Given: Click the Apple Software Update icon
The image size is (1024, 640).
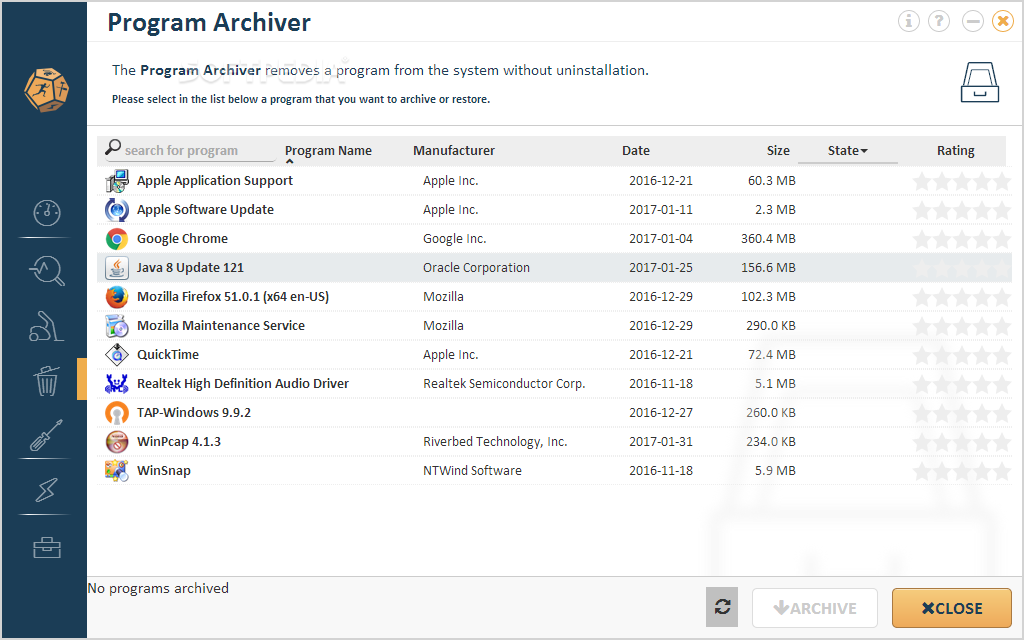Looking at the screenshot, I should 117,210.
